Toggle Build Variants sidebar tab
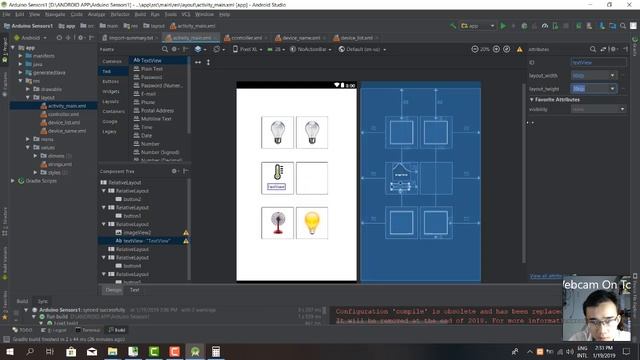Screen dimensions: 640x360 coord(4,263)
